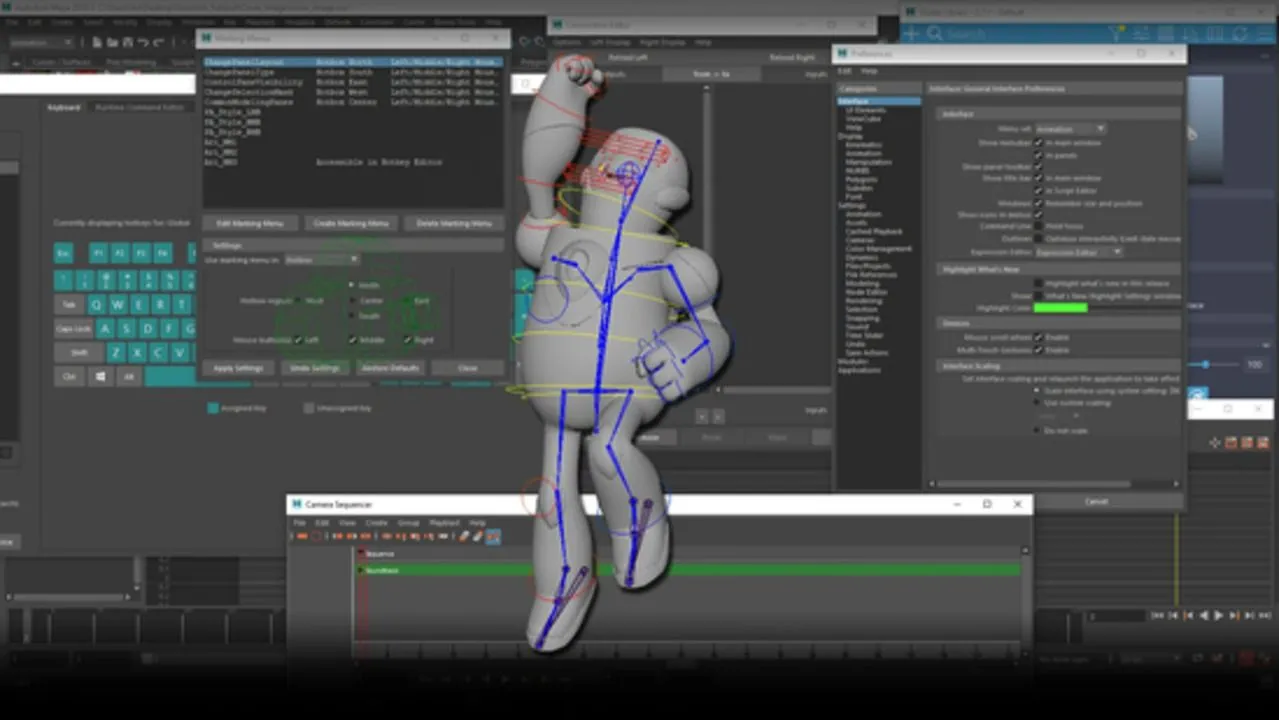Uncheck the Left mouse button checkbox

coord(298,340)
